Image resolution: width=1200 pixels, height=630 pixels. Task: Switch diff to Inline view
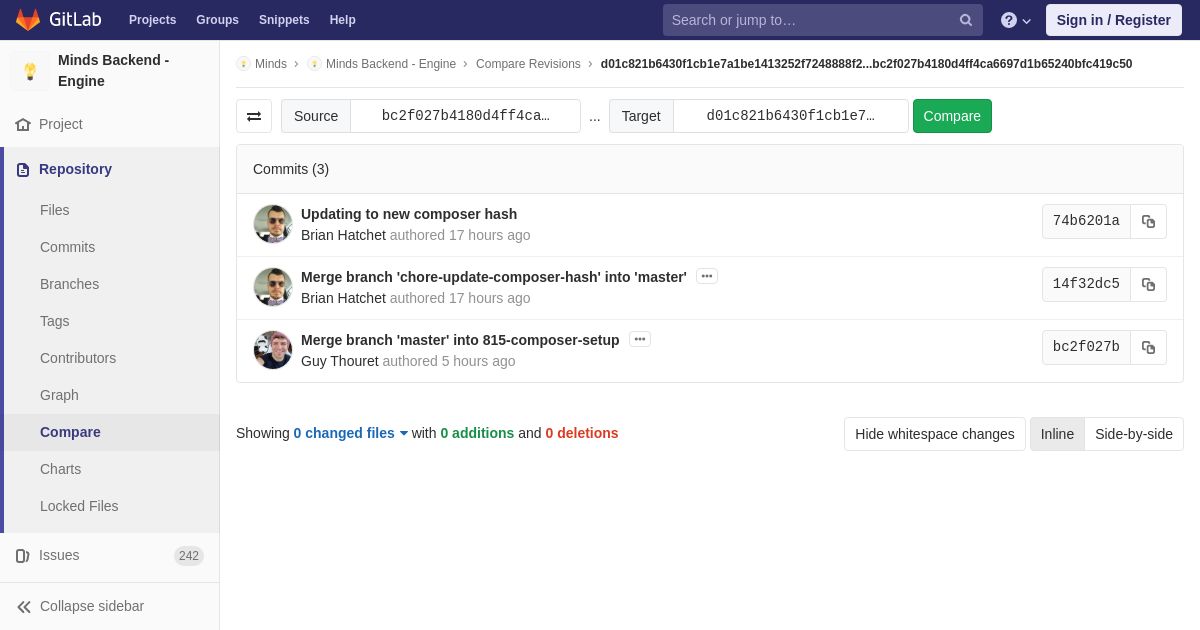click(x=1057, y=434)
